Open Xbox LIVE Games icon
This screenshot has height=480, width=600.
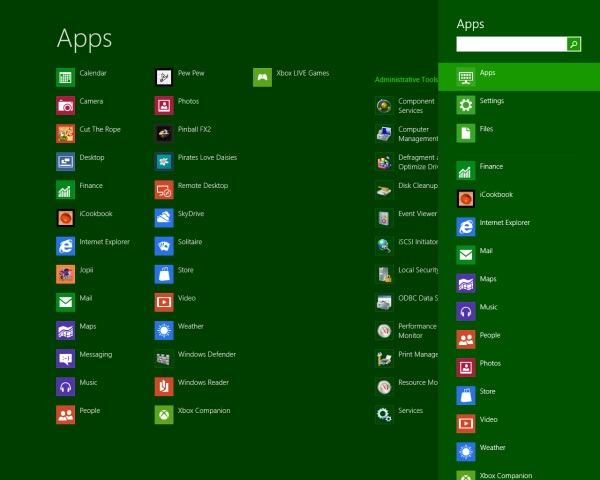click(x=262, y=77)
